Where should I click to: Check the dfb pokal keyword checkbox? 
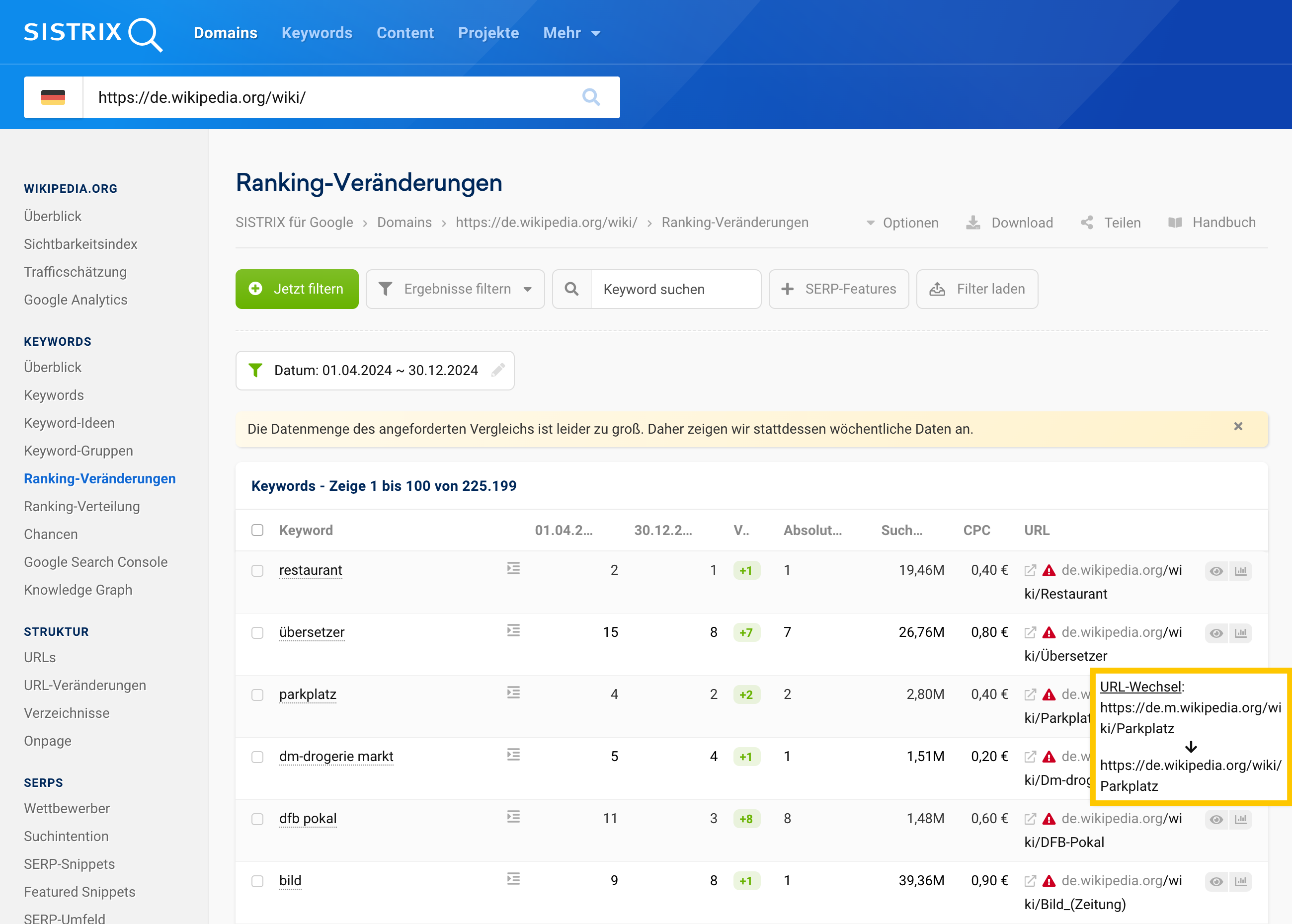click(x=257, y=818)
